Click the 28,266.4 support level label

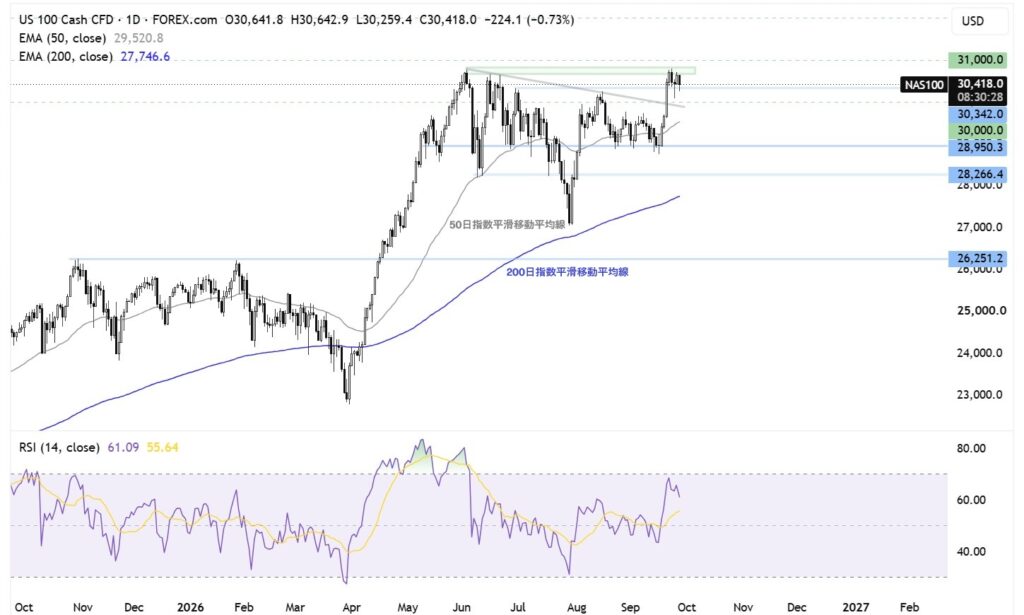coord(978,174)
